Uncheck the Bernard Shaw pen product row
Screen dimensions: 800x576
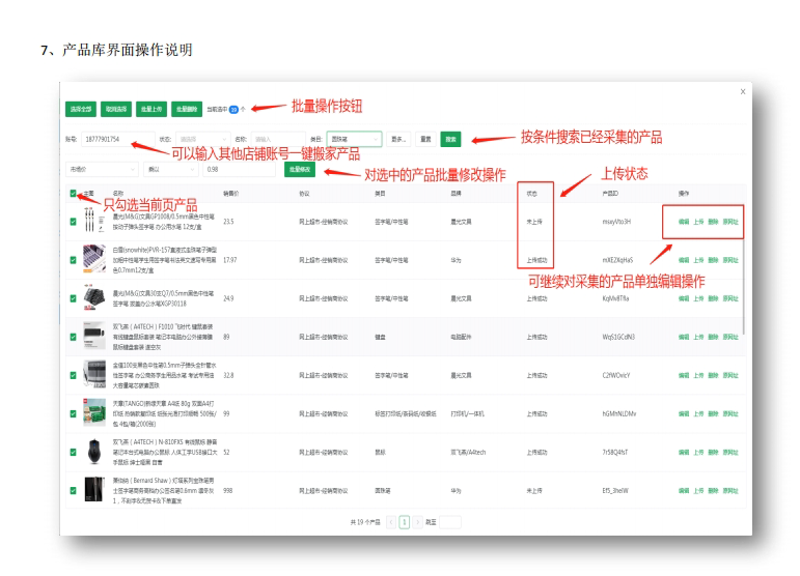coord(73,491)
